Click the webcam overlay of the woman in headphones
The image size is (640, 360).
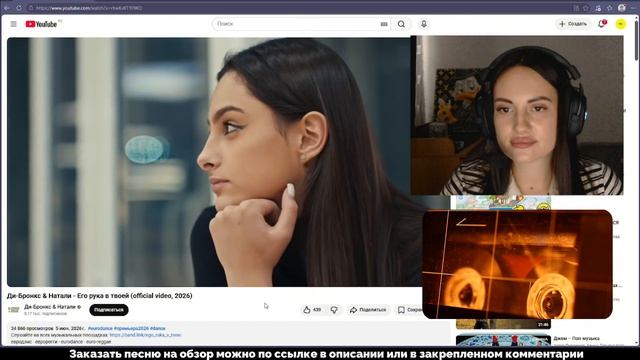point(517,115)
